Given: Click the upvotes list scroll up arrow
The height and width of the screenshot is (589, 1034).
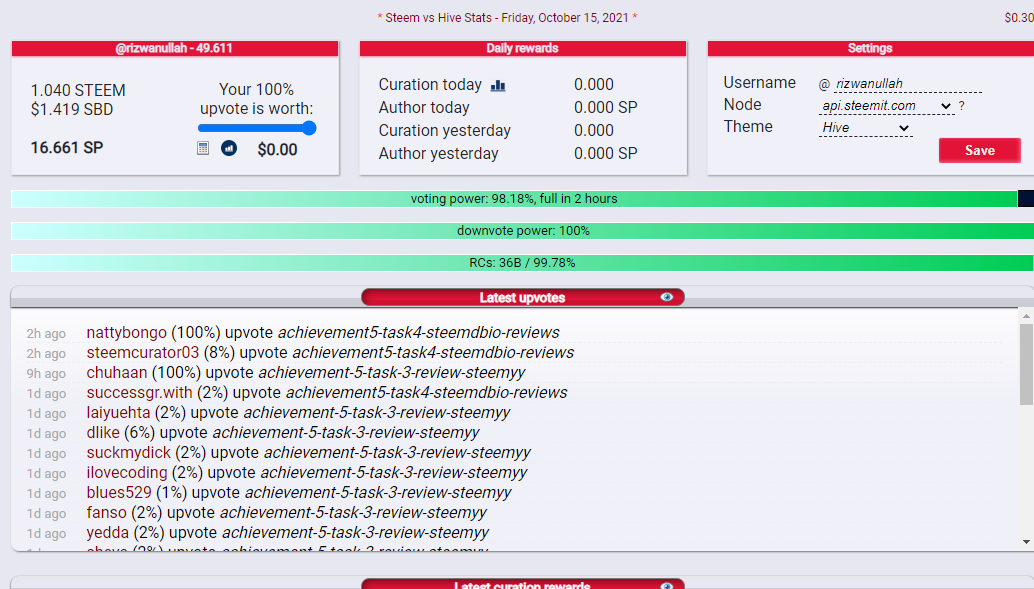Looking at the screenshot, I should (1026, 316).
